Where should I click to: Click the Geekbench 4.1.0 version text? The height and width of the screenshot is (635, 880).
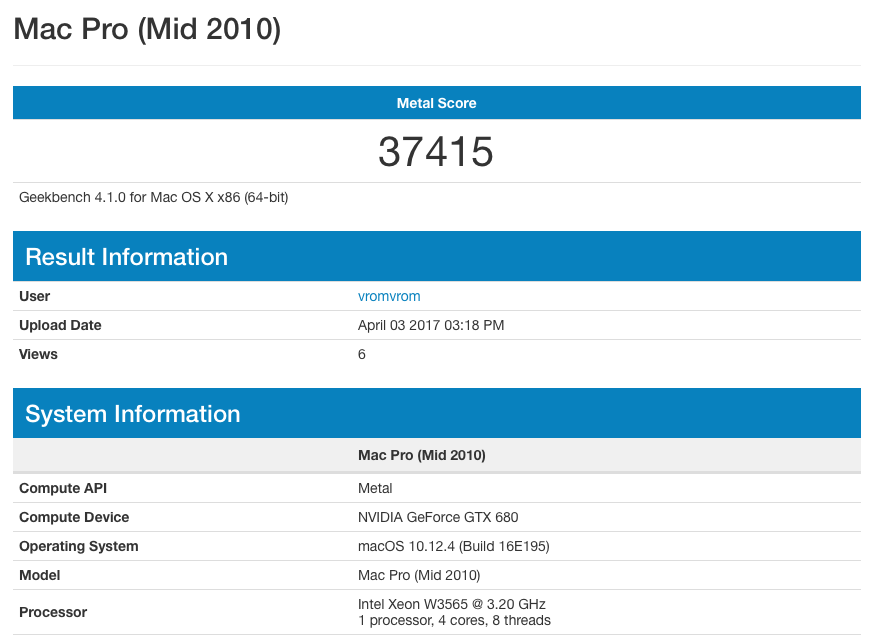pyautogui.click(x=153, y=198)
